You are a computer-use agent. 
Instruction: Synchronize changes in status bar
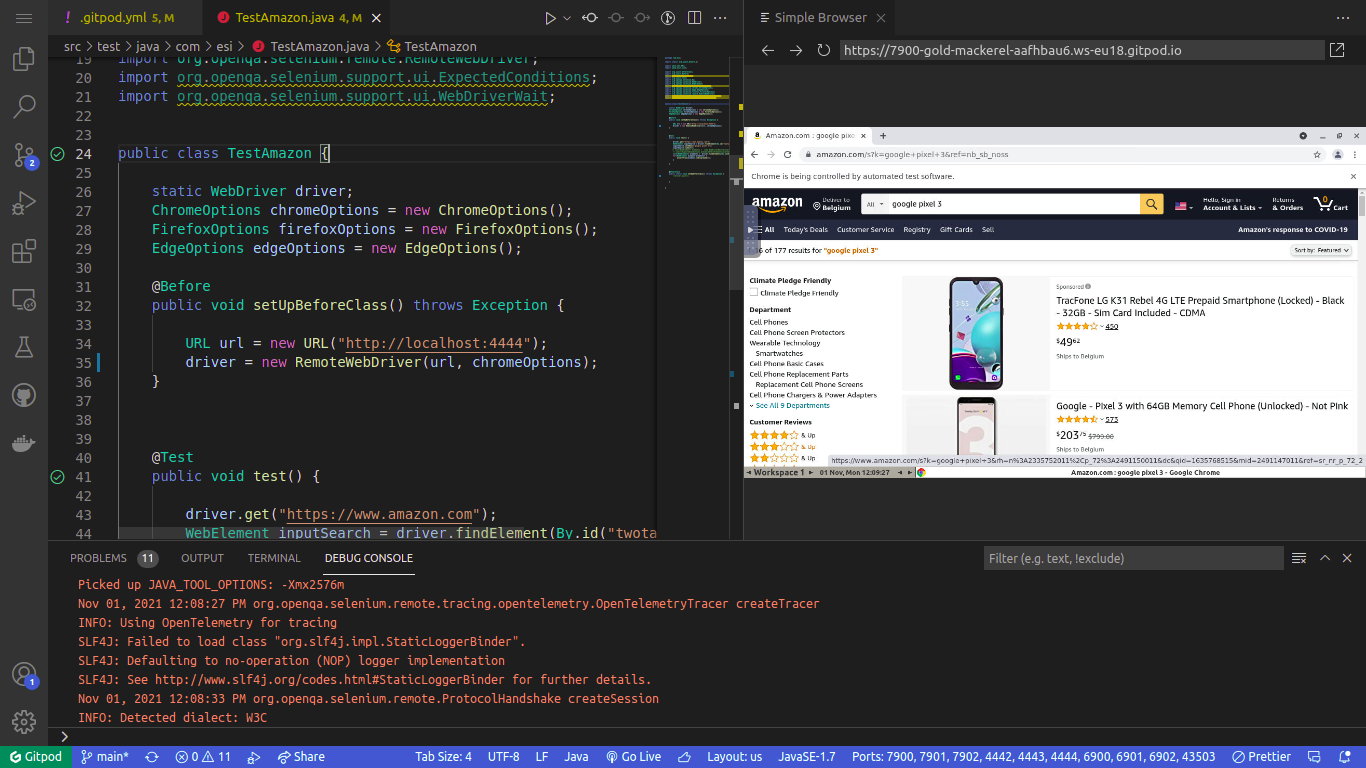(152, 757)
